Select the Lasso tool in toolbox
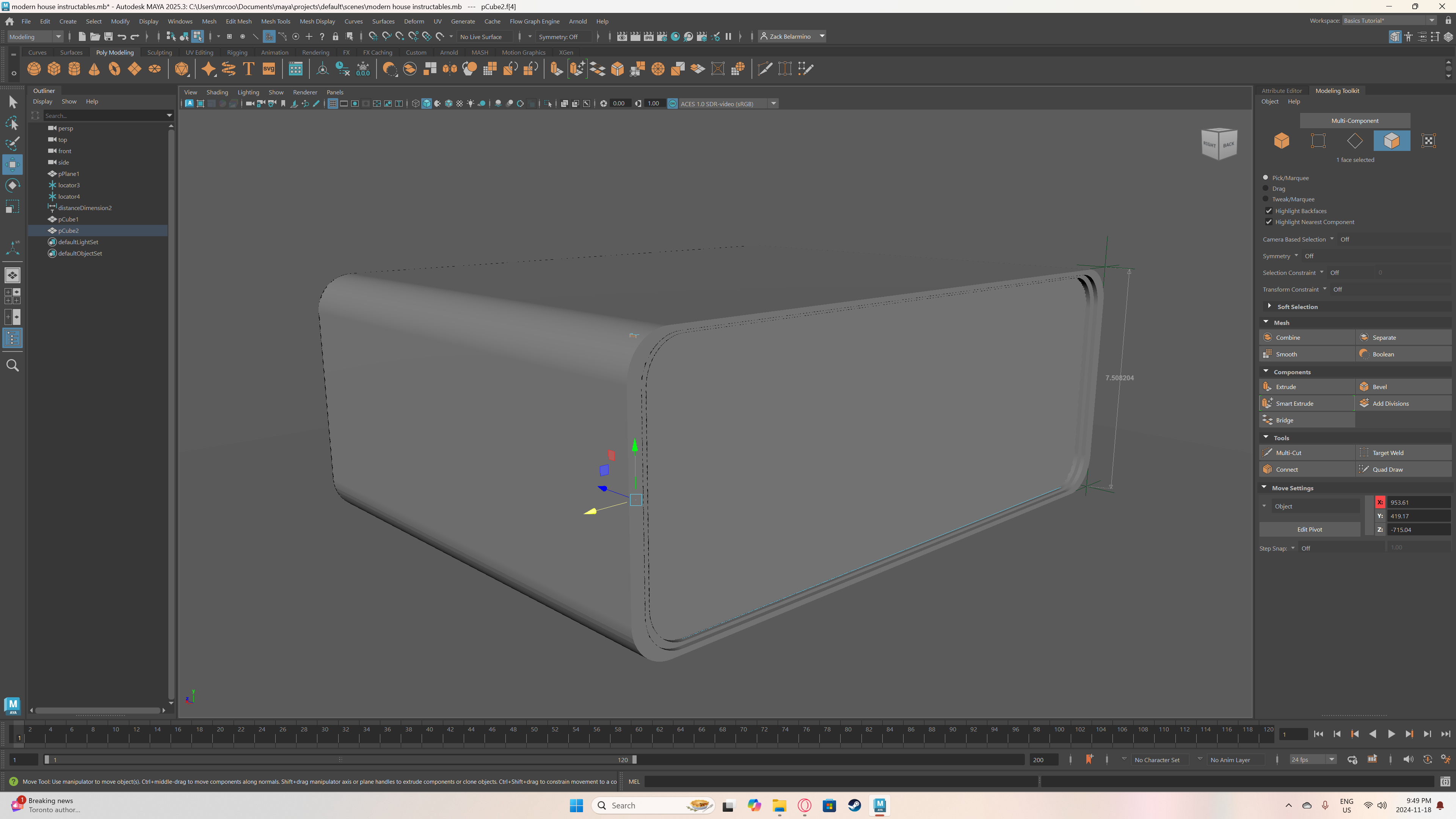This screenshot has width=1456, height=819. tap(13, 122)
